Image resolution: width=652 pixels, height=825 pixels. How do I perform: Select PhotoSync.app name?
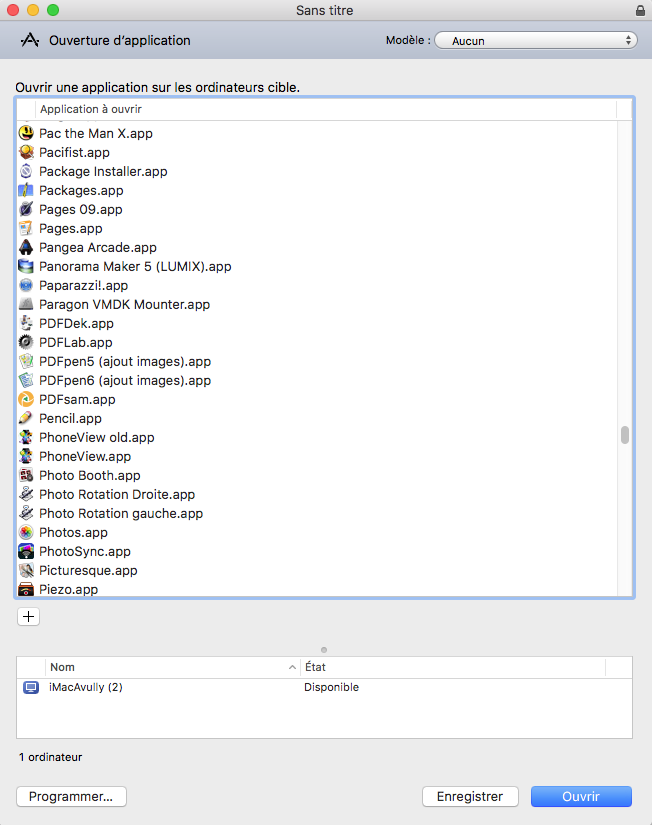pyautogui.click(x=85, y=551)
